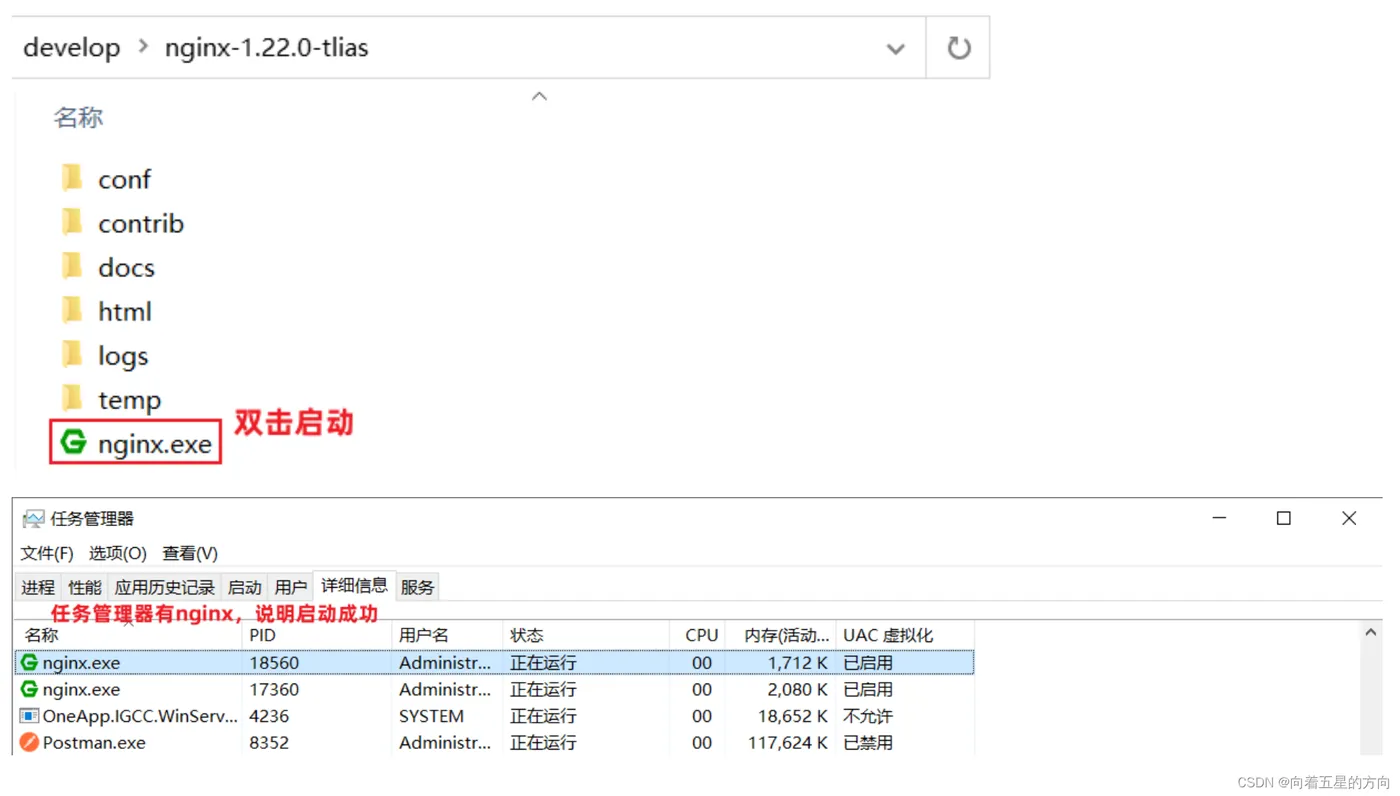Switch to the 服务 tab
This screenshot has height=796, width=1400.
coord(418,587)
